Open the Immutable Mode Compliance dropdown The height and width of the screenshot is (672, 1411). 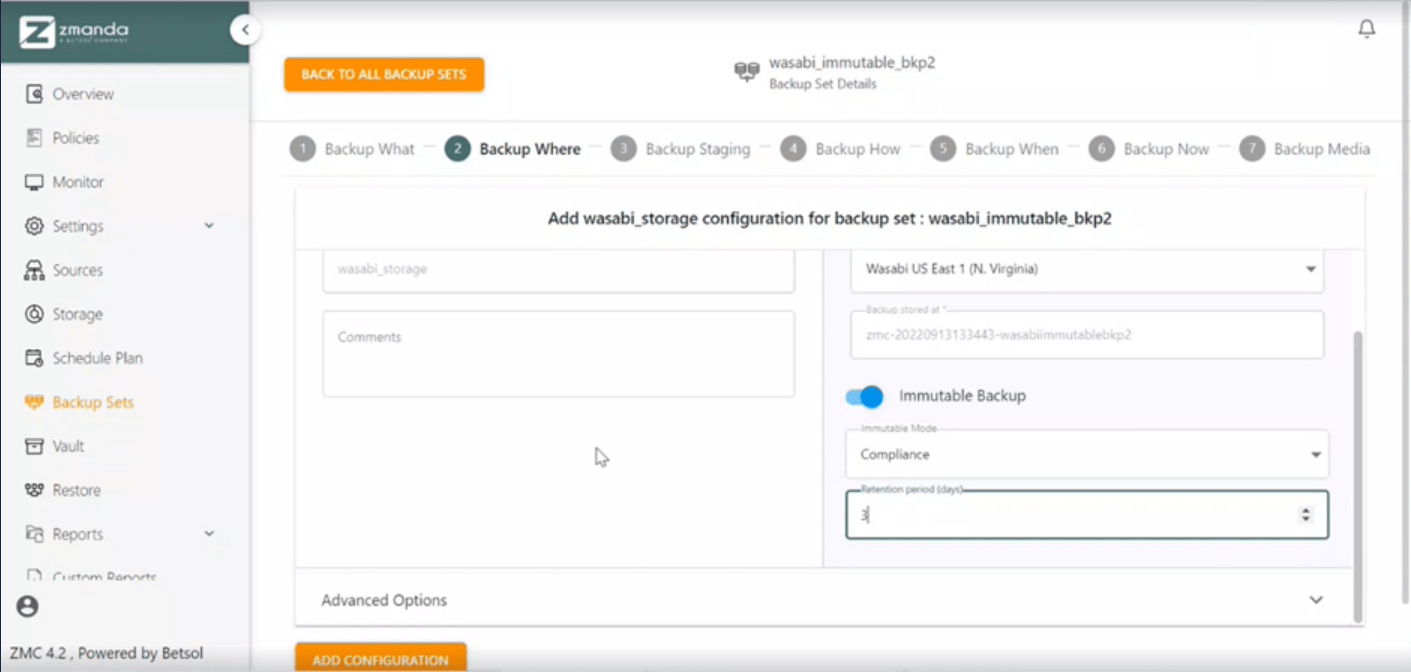point(1086,455)
